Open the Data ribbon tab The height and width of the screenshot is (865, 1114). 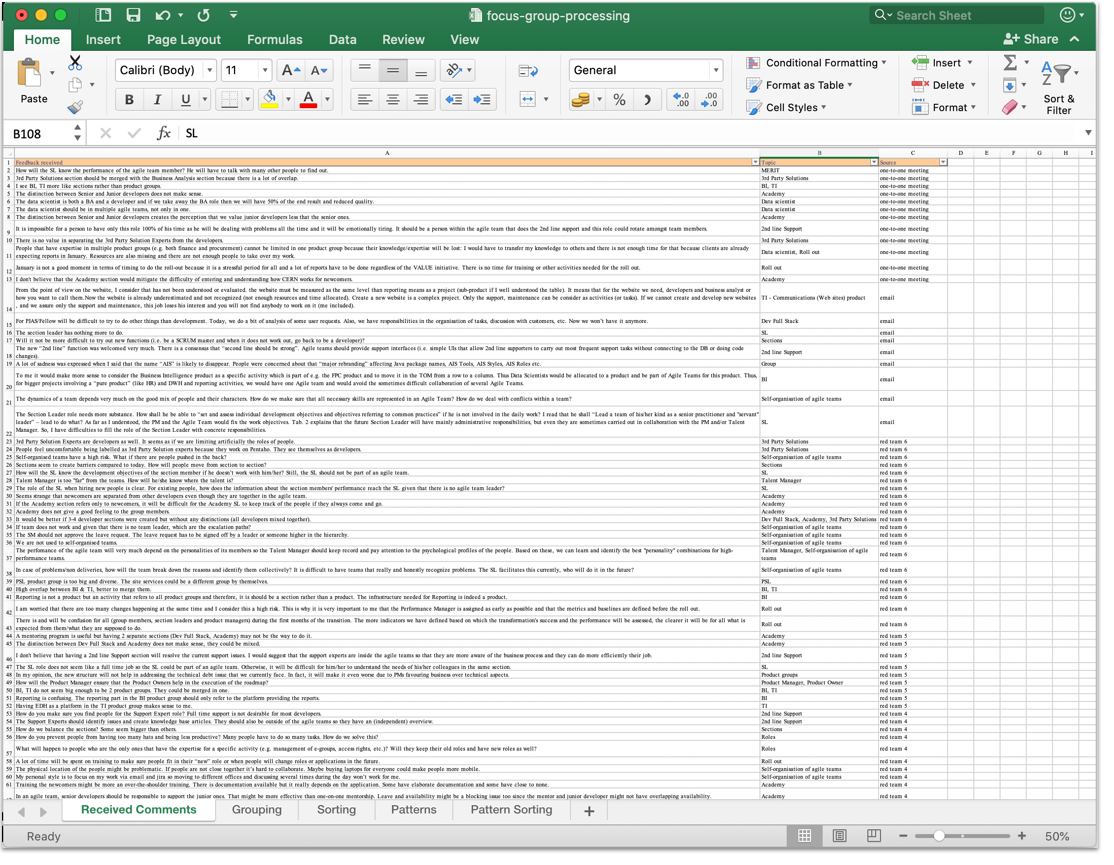point(342,40)
